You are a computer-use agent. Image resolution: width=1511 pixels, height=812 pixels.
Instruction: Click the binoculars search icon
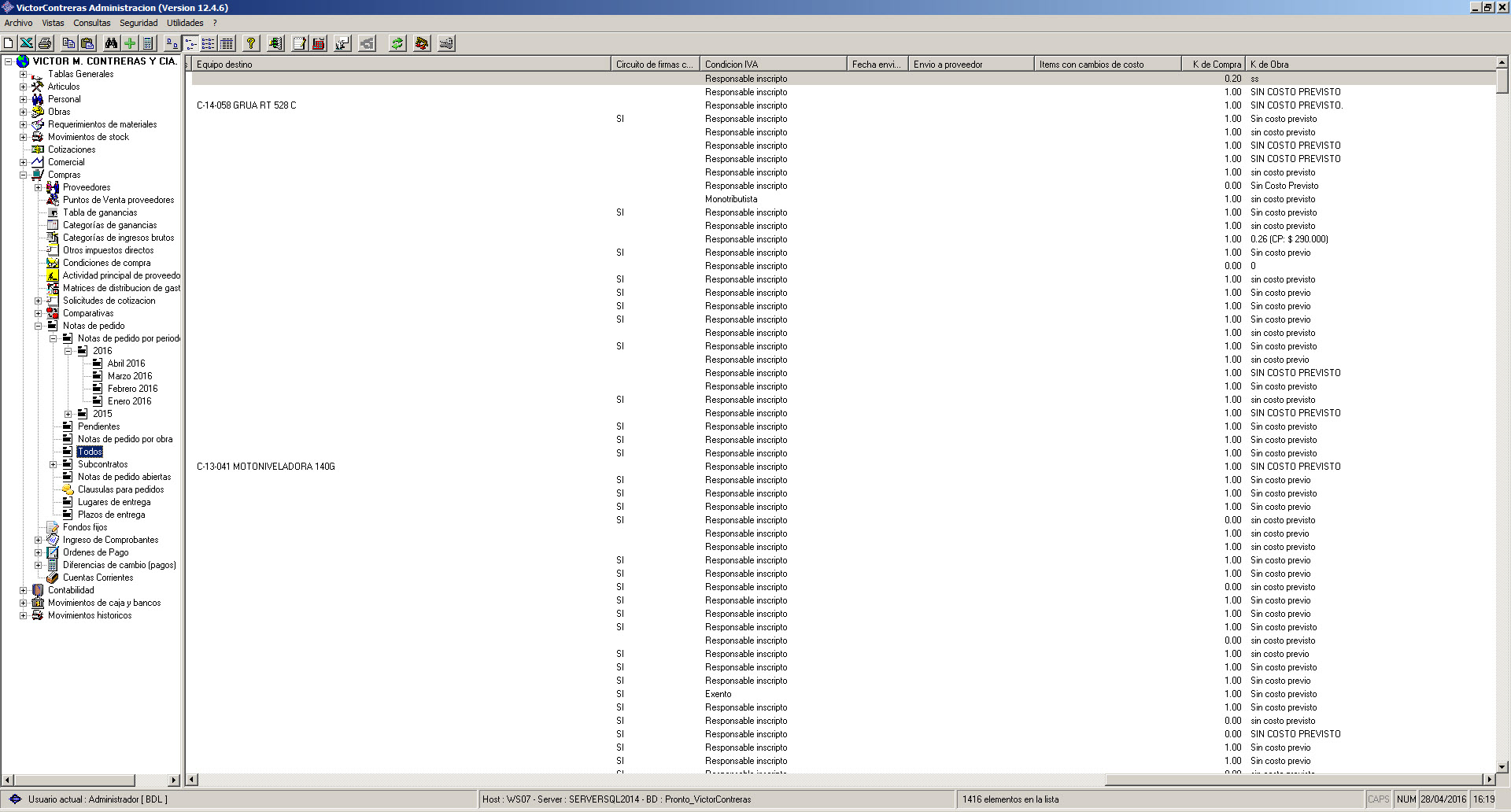(111, 43)
